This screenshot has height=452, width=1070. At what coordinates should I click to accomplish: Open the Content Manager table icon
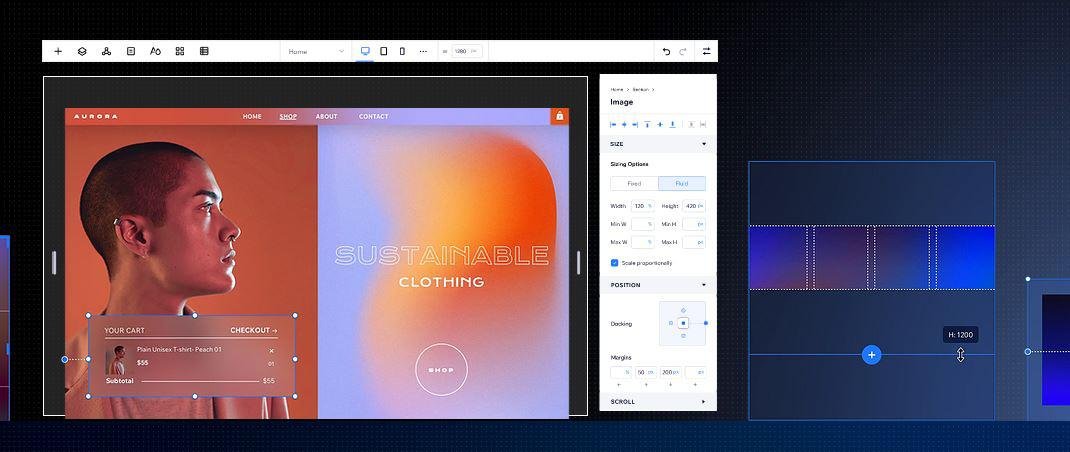(204, 51)
